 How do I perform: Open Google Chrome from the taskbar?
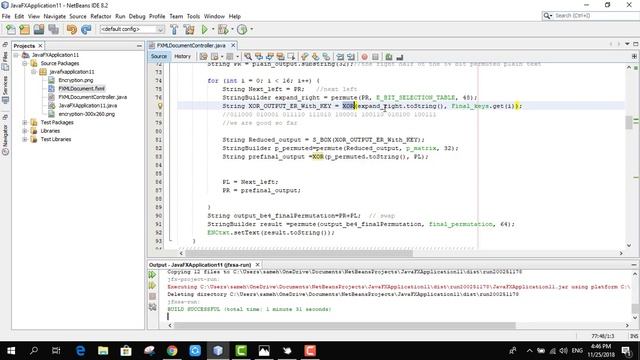(x=172, y=351)
